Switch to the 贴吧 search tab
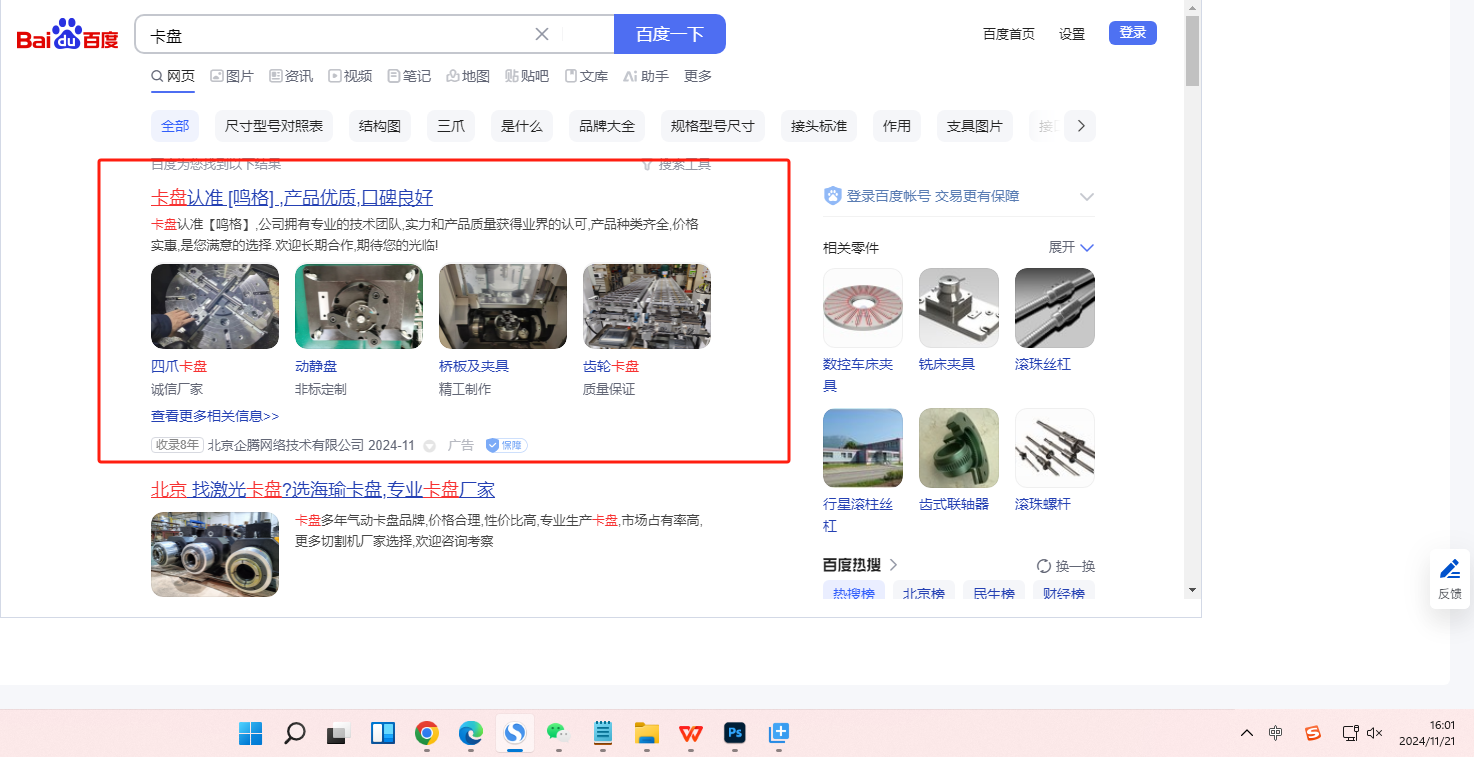 click(x=527, y=76)
